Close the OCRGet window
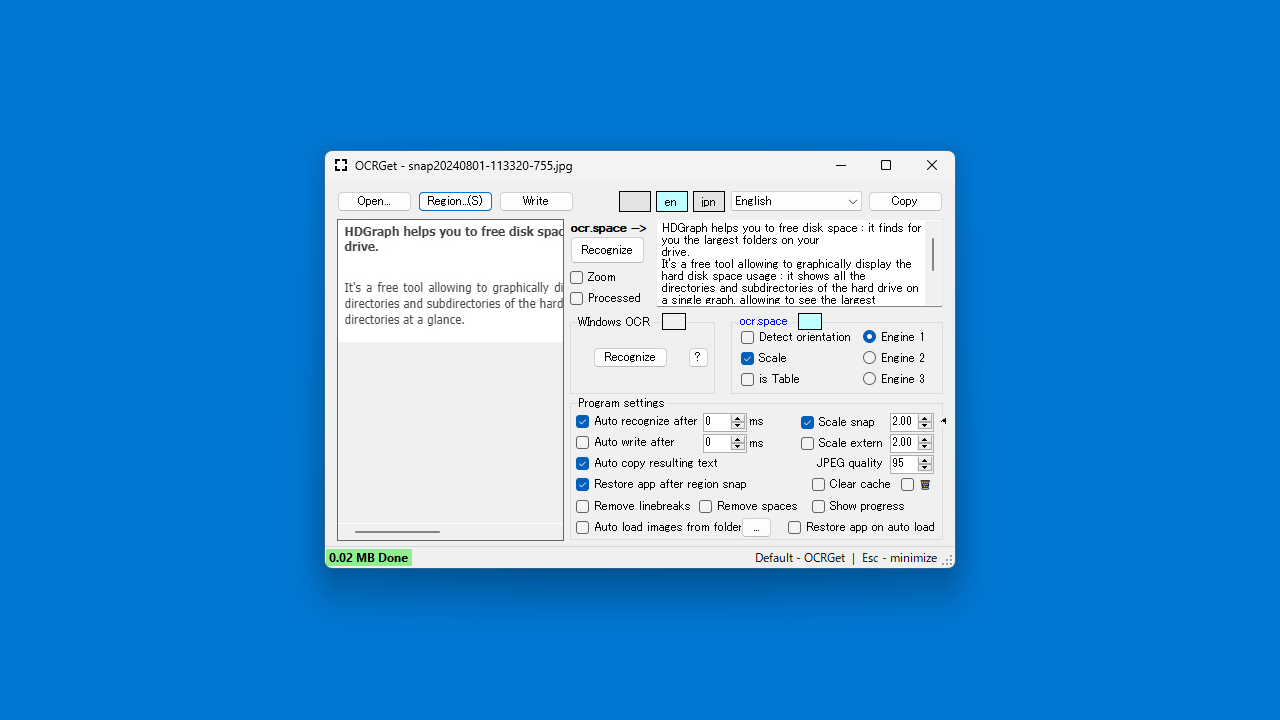 932,165
